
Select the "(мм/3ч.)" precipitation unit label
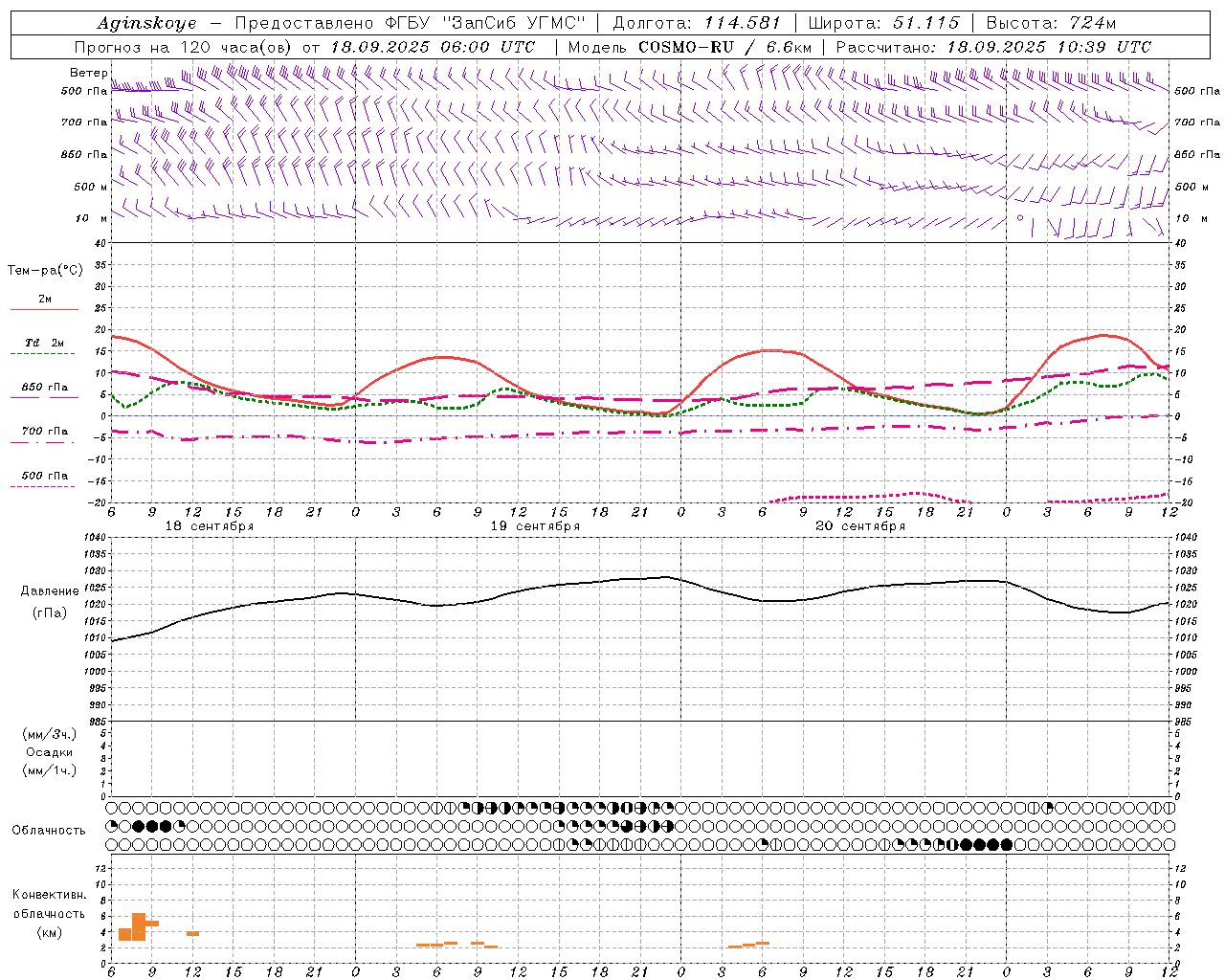(x=50, y=734)
